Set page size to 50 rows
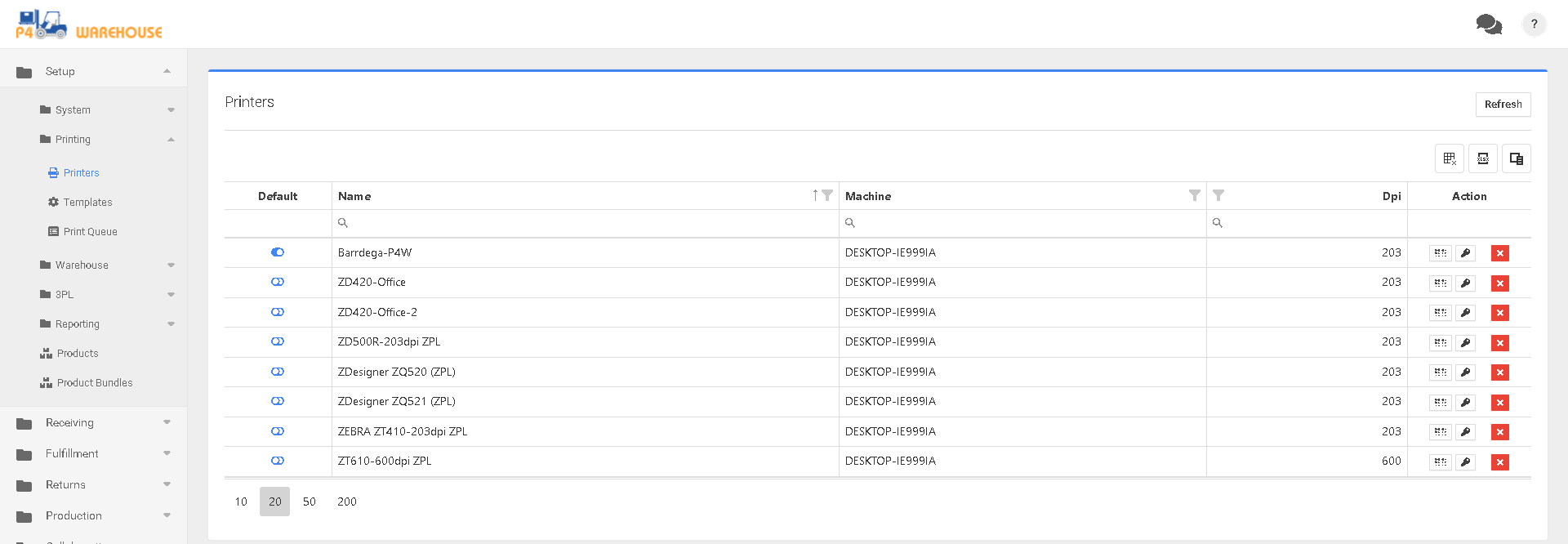1568x544 pixels. tap(309, 502)
